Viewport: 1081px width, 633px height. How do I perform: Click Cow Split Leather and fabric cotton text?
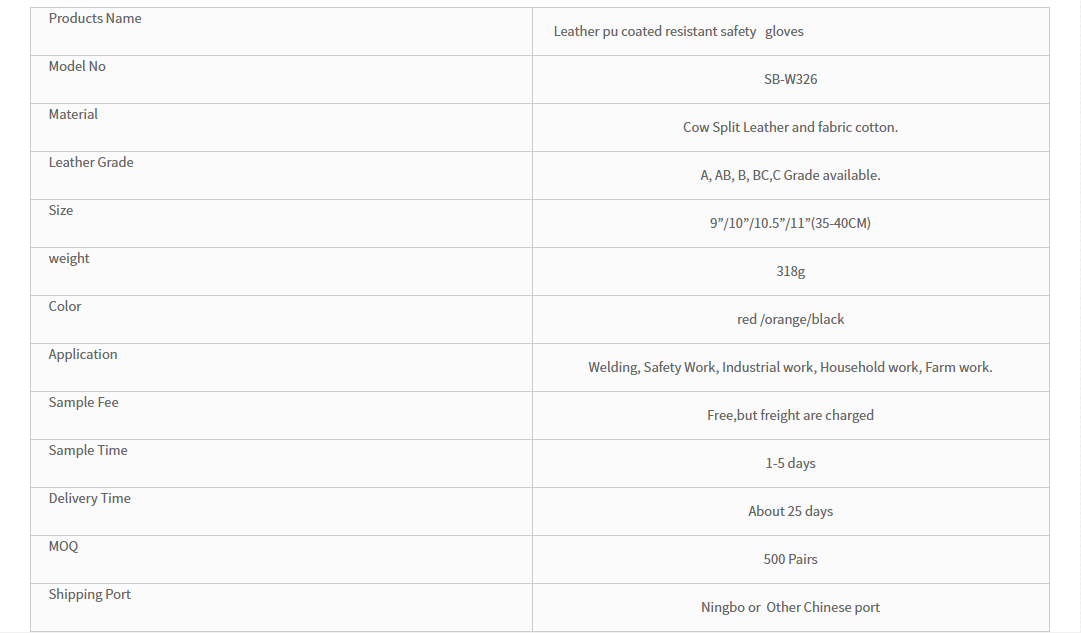click(790, 128)
